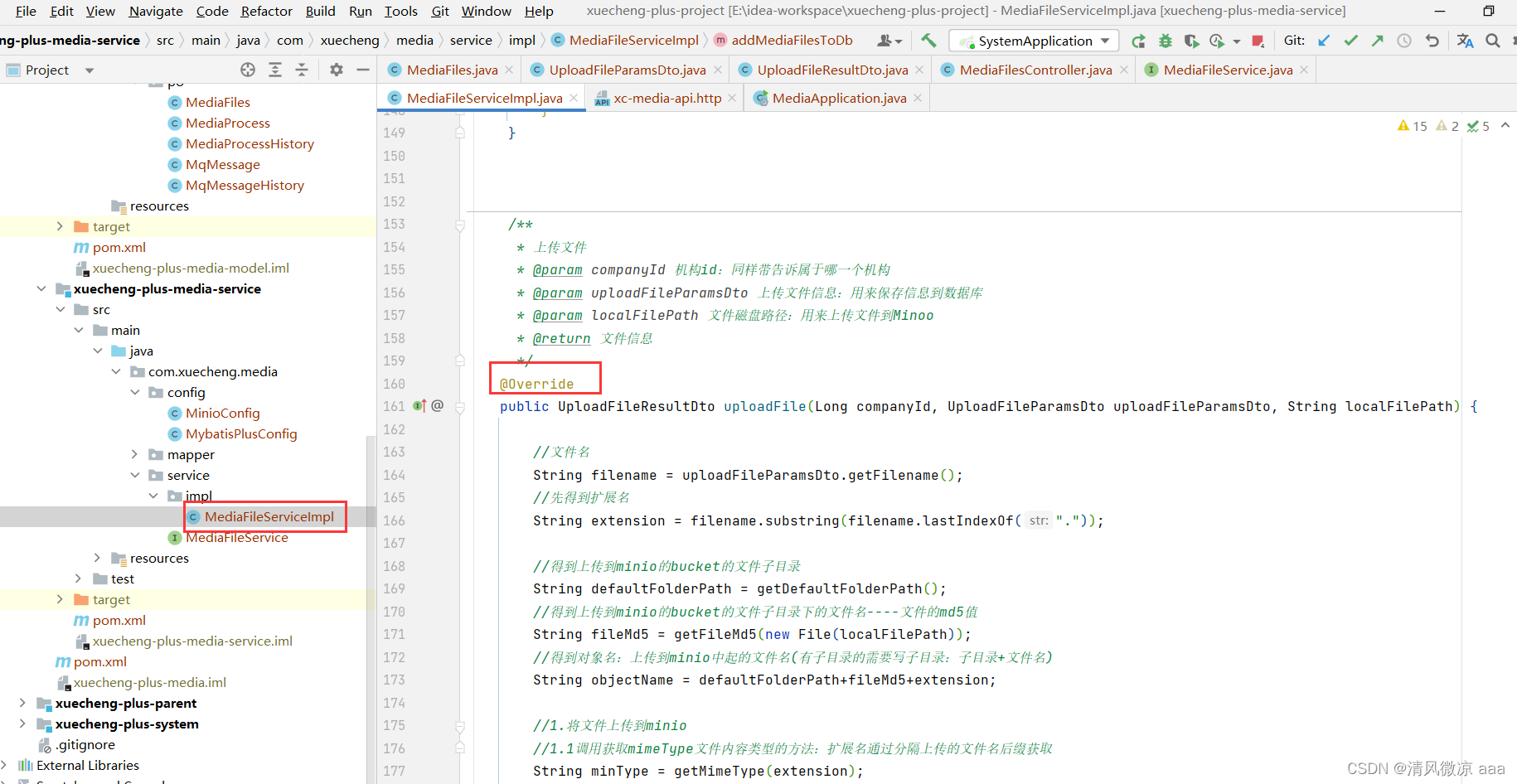Select opened file in Project via crosshair icon

pos(248,70)
